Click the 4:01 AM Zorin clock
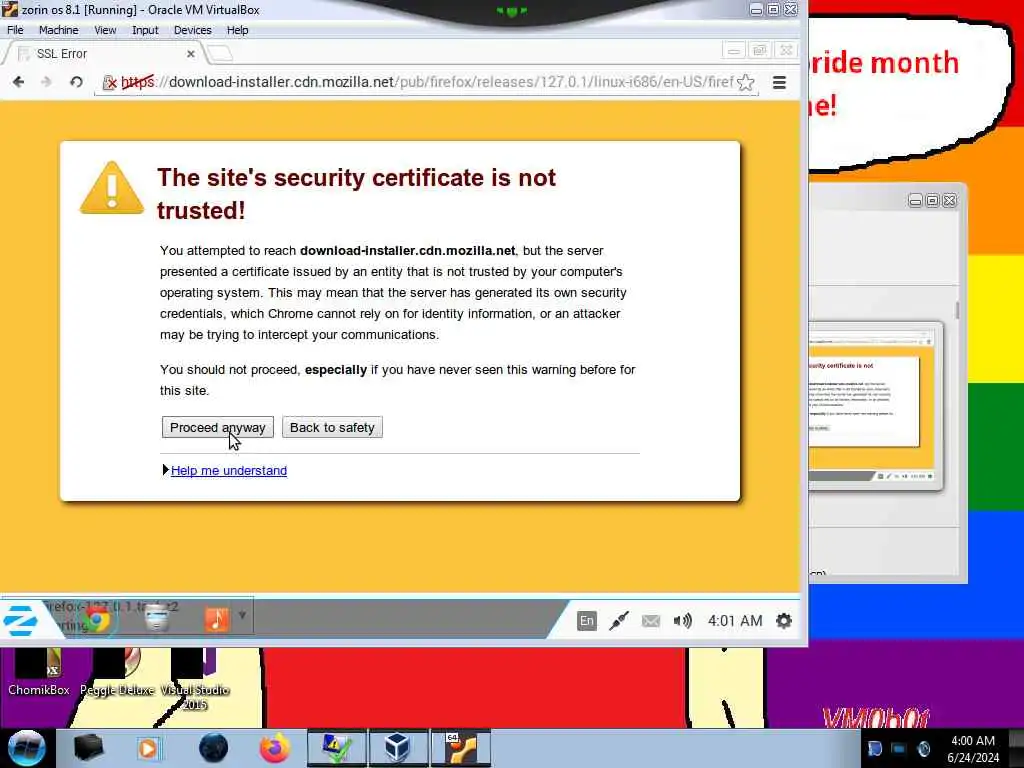Image resolution: width=1024 pixels, height=768 pixels. click(x=735, y=620)
